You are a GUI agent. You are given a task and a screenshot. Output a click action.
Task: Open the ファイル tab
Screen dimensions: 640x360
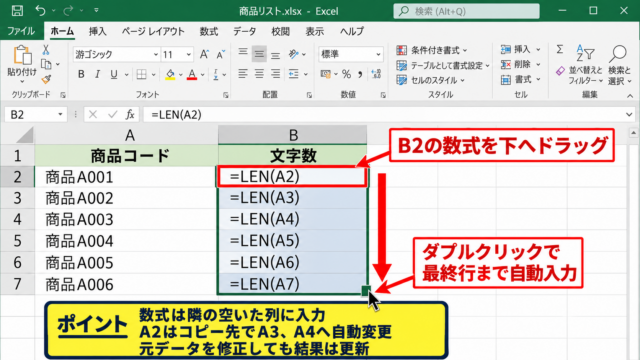[x=21, y=31]
